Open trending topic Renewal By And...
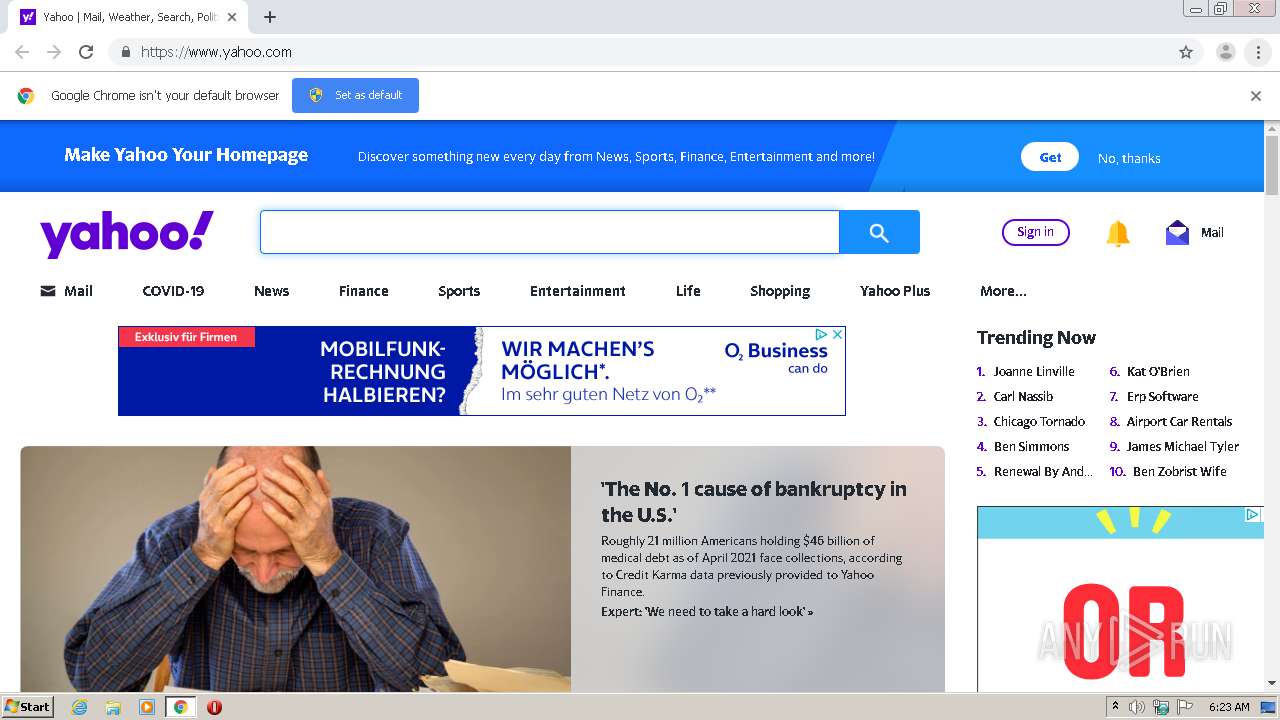 (x=1043, y=471)
